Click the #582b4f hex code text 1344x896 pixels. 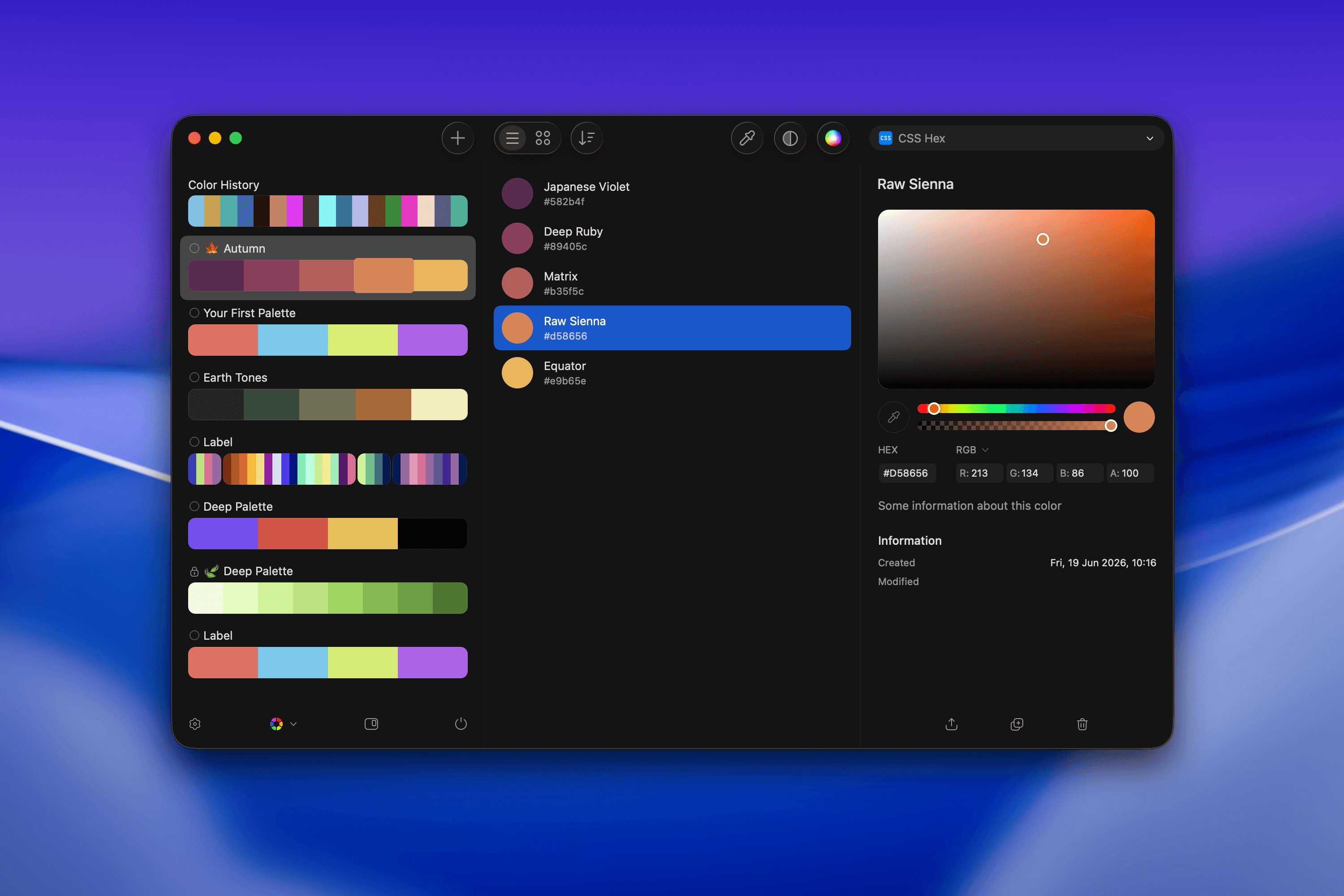pyautogui.click(x=564, y=202)
